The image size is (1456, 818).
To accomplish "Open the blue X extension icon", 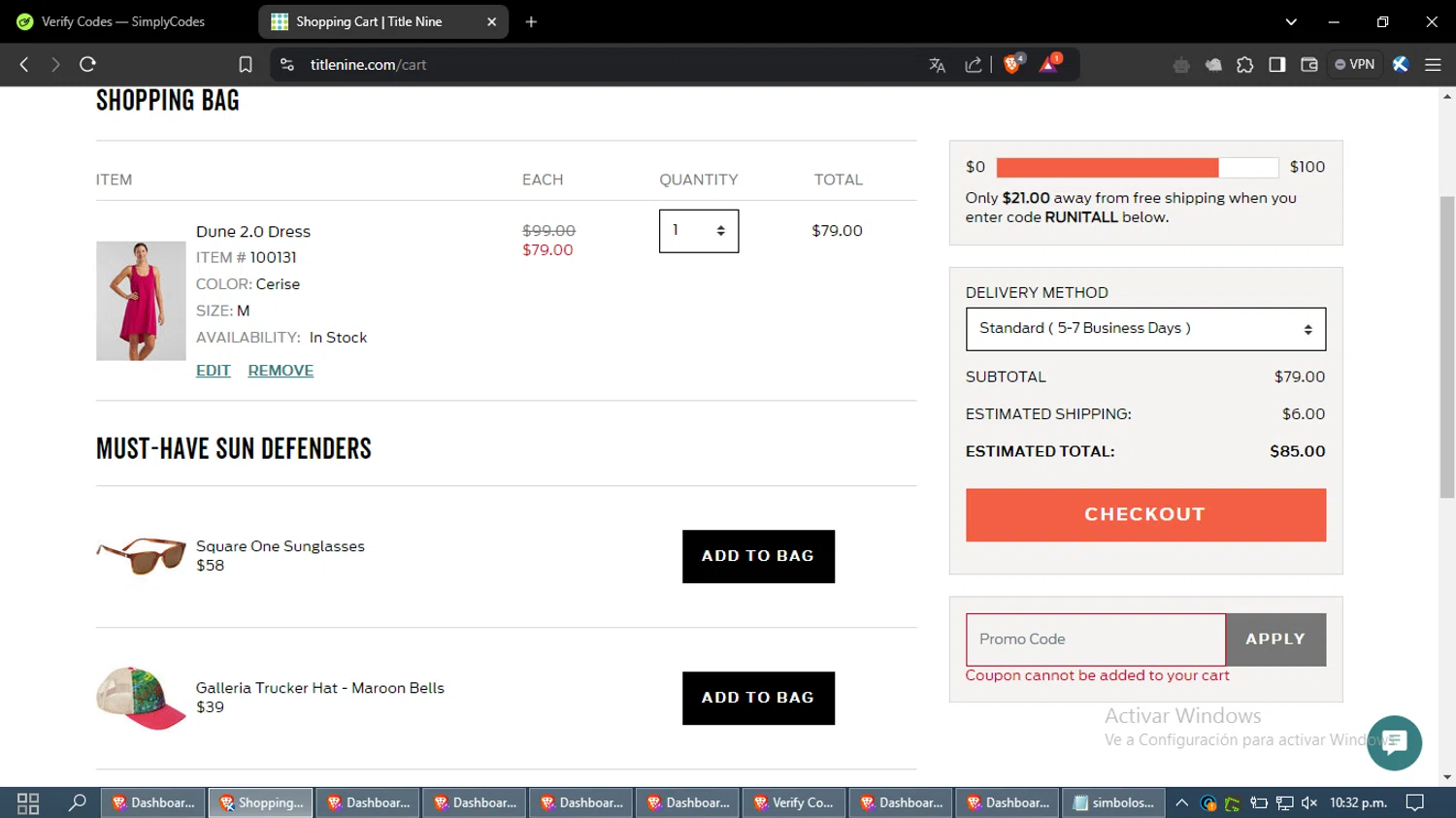I will click(x=1400, y=64).
